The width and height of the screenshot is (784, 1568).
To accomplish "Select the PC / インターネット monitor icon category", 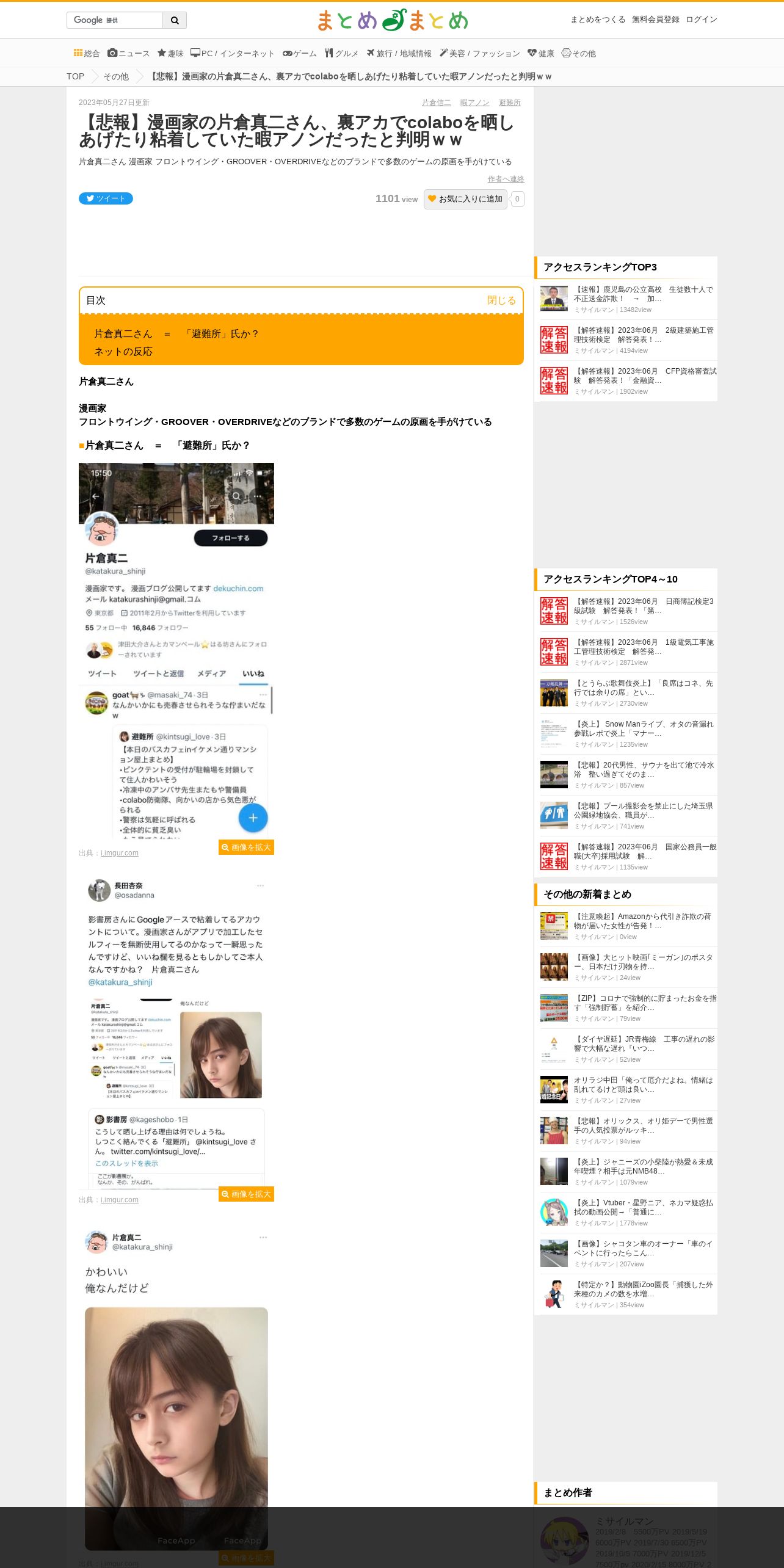I will (x=233, y=53).
